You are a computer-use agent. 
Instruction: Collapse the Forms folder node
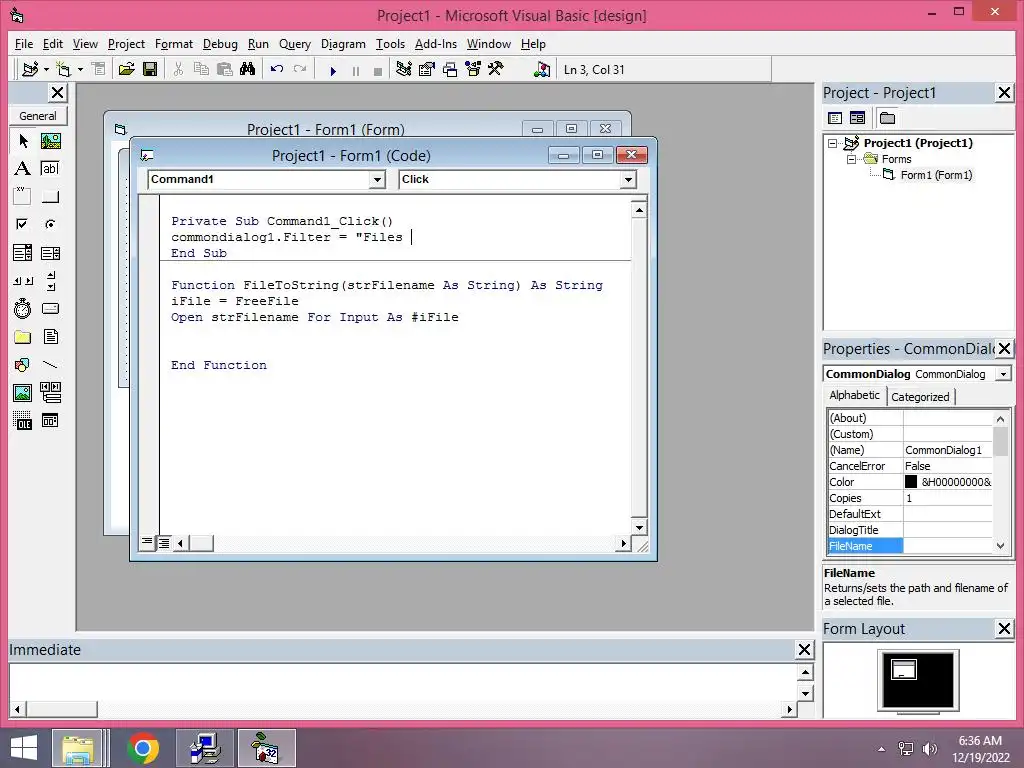(851, 159)
